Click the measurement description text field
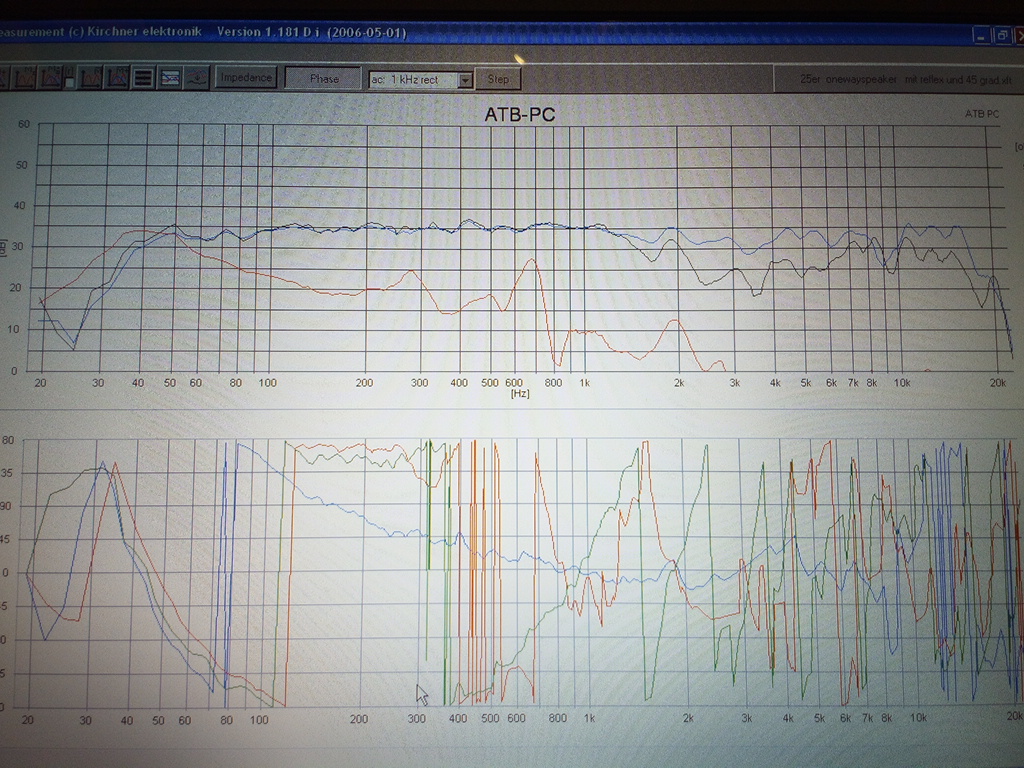 (x=899, y=79)
